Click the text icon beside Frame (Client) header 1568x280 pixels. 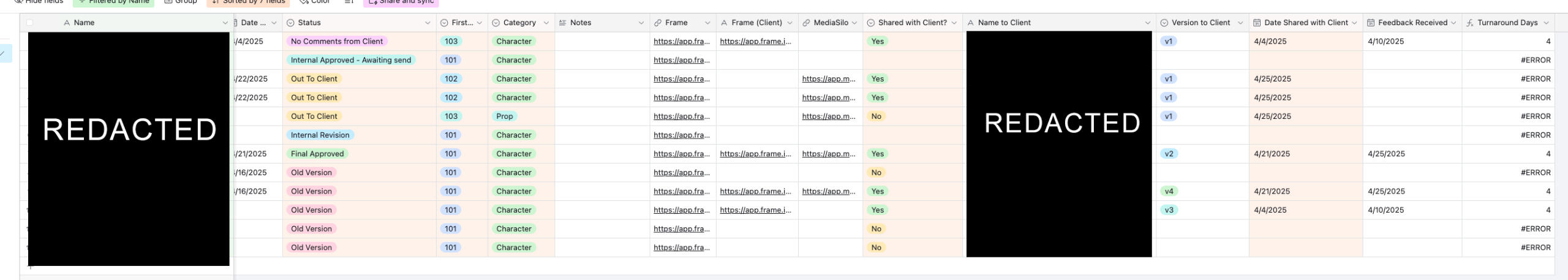tap(724, 23)
